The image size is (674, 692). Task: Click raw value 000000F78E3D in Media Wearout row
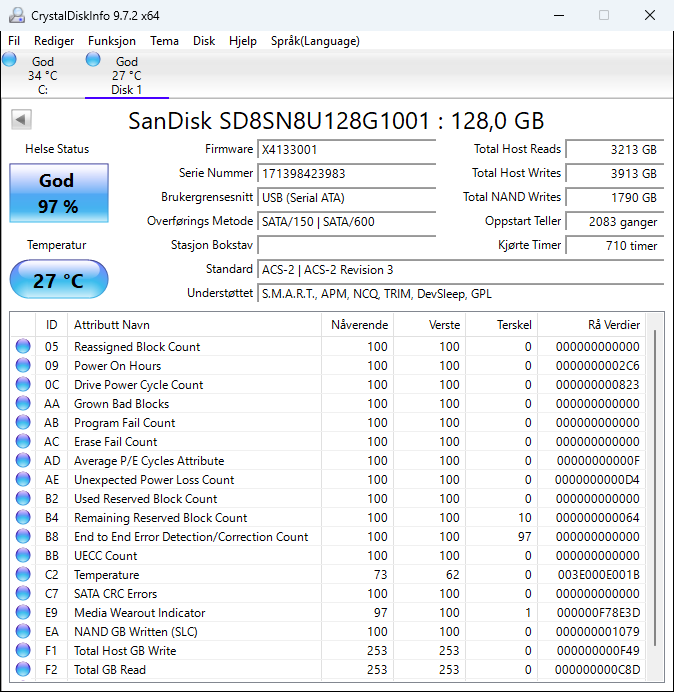(x=598, y=613)
